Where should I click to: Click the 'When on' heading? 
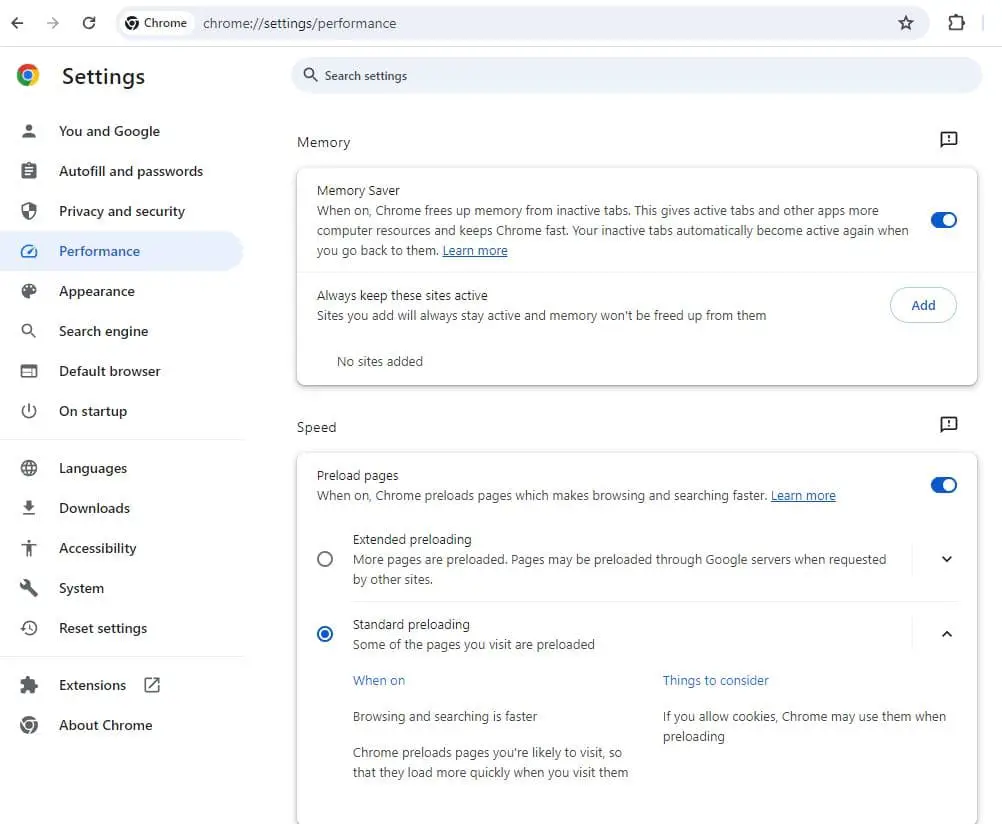[x=378, y=680]
